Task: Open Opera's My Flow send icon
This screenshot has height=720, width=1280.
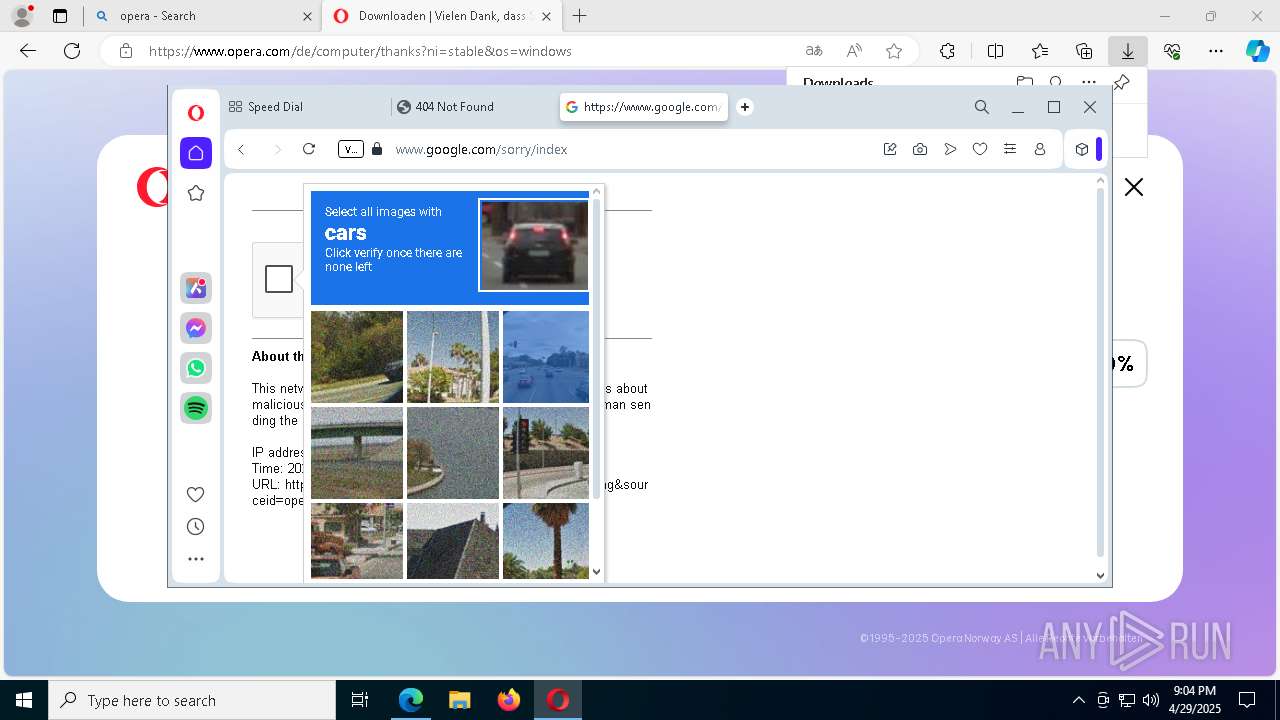Action: [950, 149]
